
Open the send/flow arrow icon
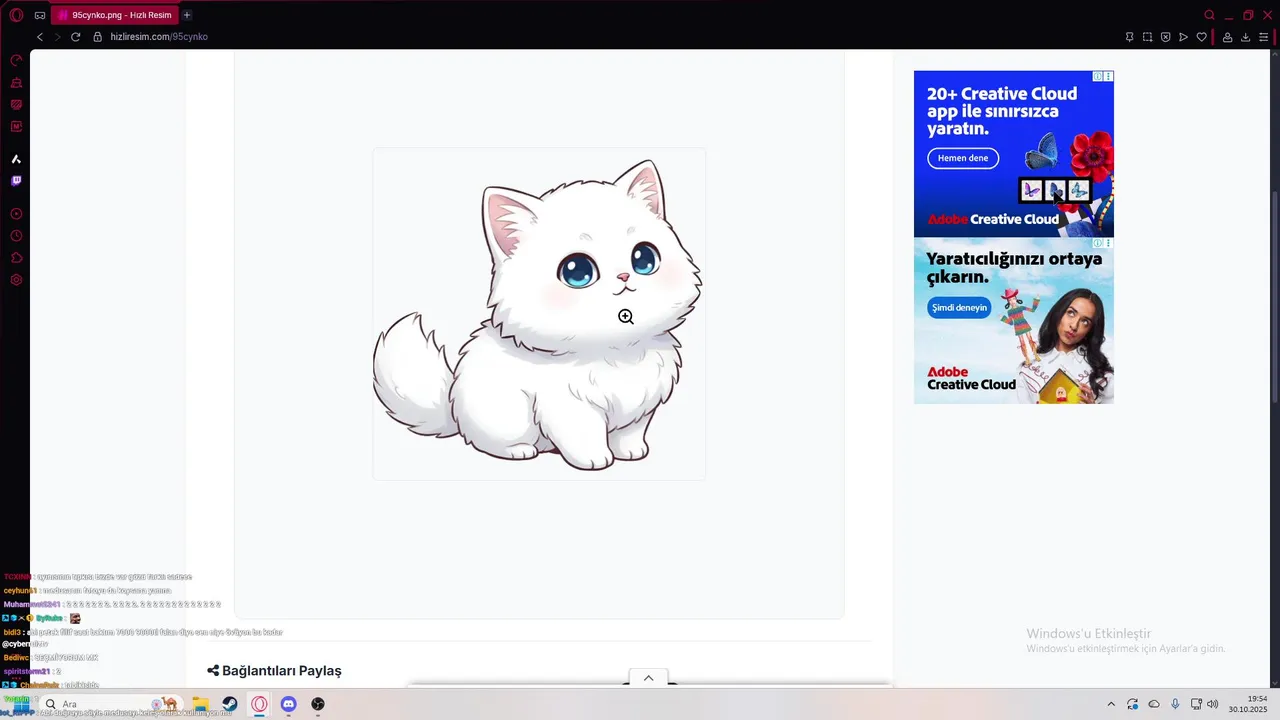coord(1183,37)
